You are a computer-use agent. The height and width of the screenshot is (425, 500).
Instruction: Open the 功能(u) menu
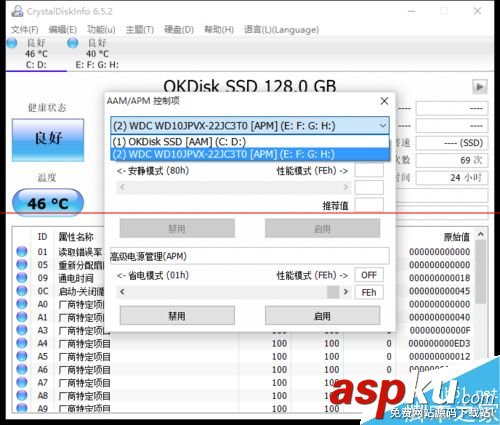click(101, 30)
